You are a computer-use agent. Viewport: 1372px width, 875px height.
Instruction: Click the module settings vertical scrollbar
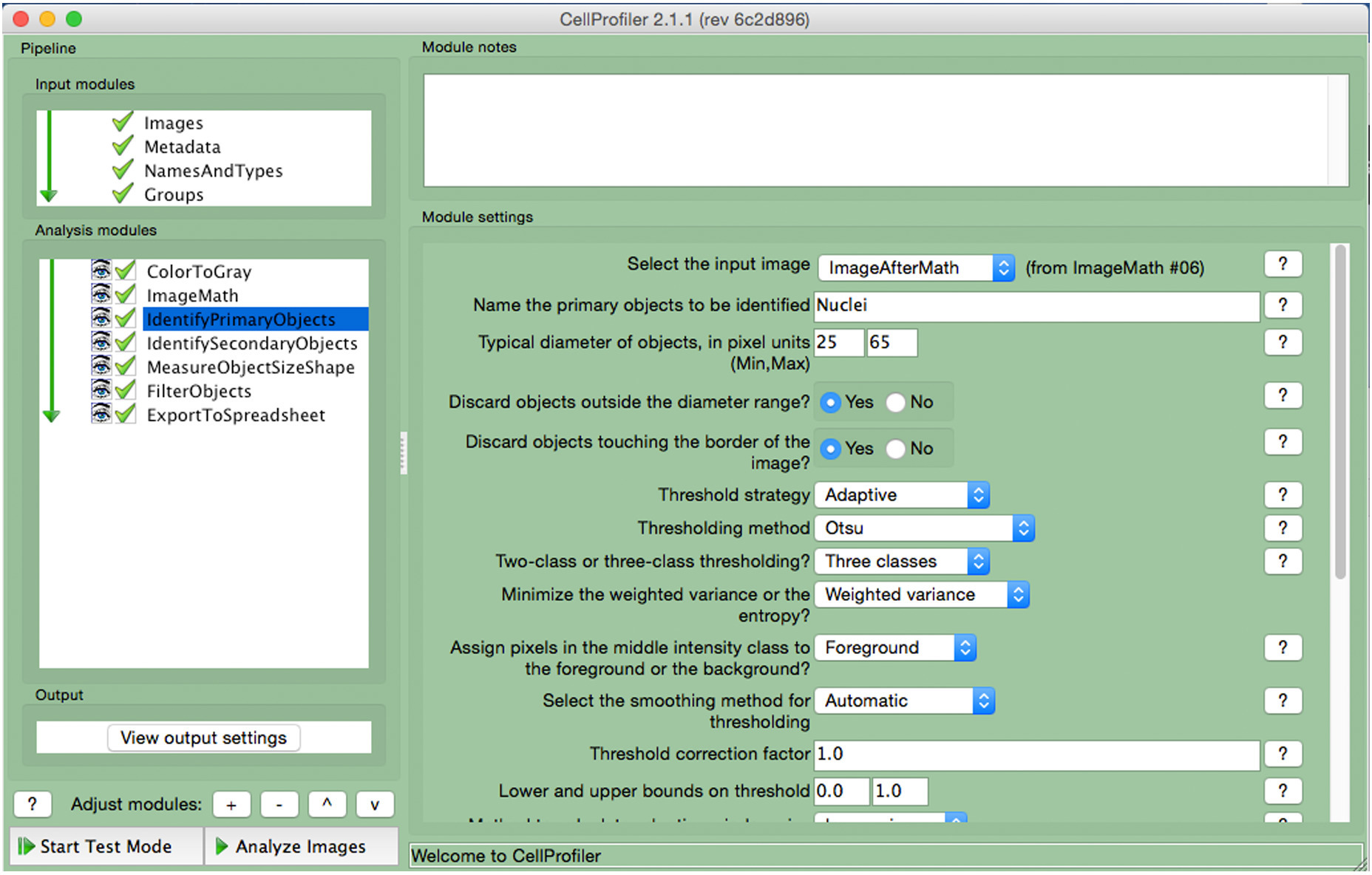tap(1339, 414)
